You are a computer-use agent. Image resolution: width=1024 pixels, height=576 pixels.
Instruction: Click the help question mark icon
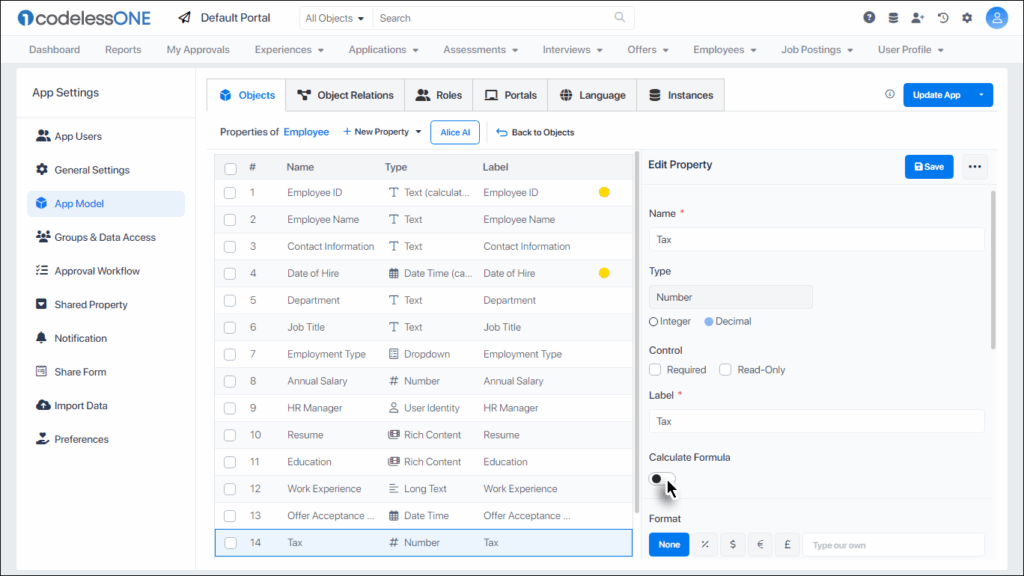pyautogui.click(x=869, y=18)
